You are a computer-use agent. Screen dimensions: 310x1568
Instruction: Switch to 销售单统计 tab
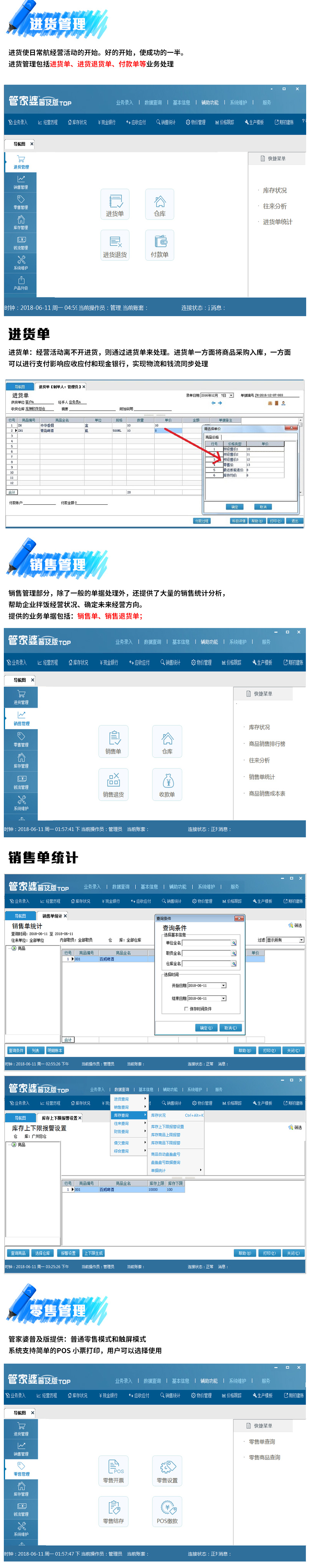tap(52, 915)
